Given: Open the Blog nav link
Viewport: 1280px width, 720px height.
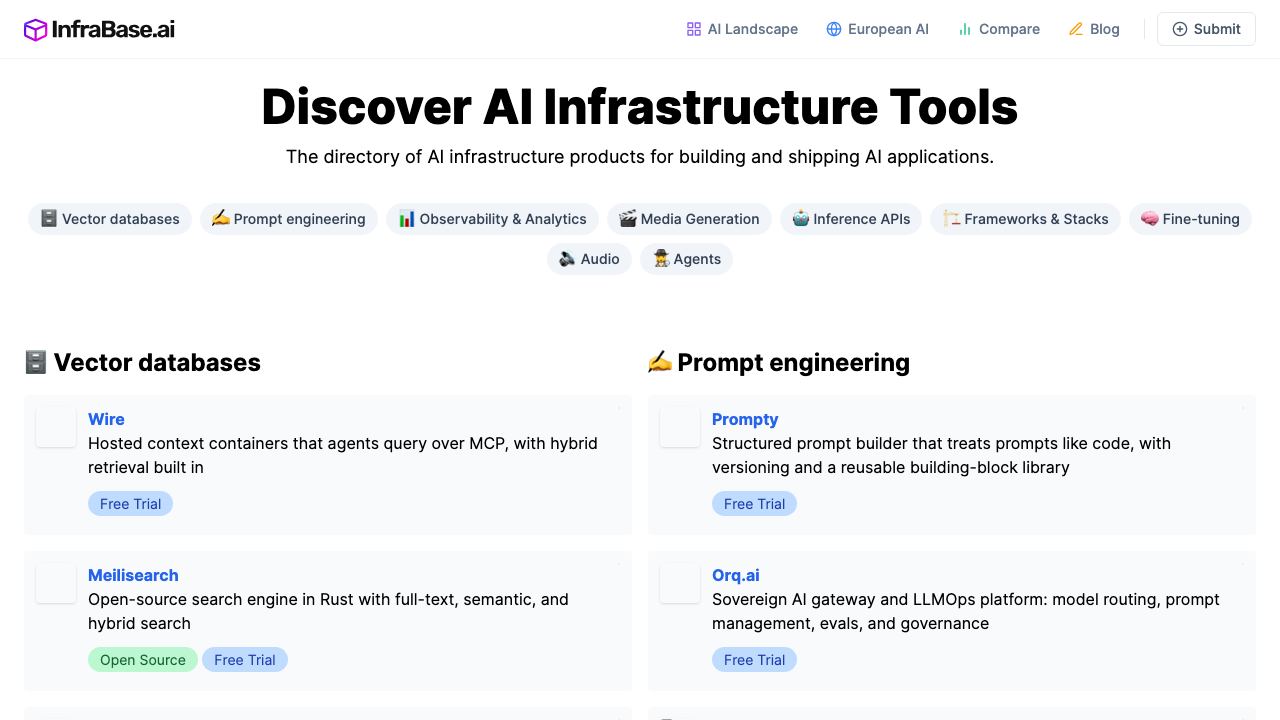Looking at the screenshot, I should point(1094,29).
